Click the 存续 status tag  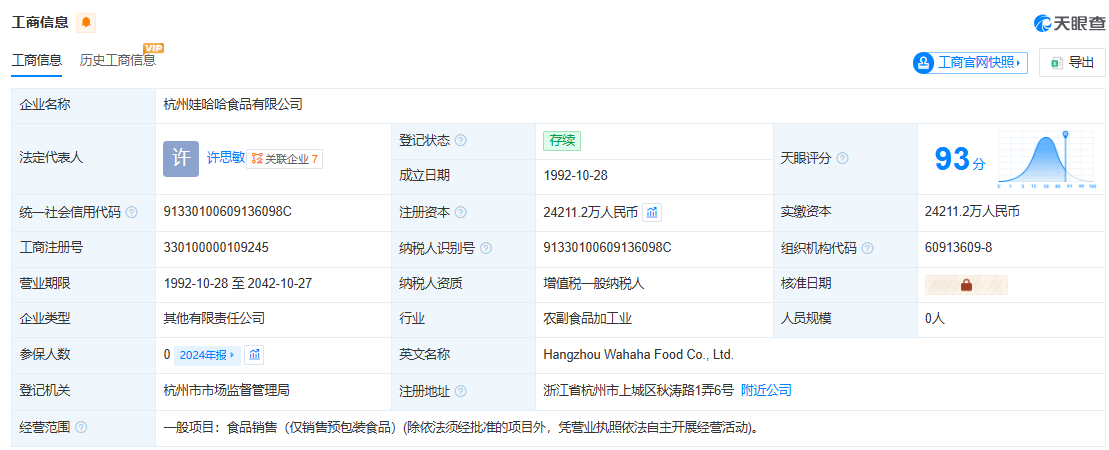(562, 141)
